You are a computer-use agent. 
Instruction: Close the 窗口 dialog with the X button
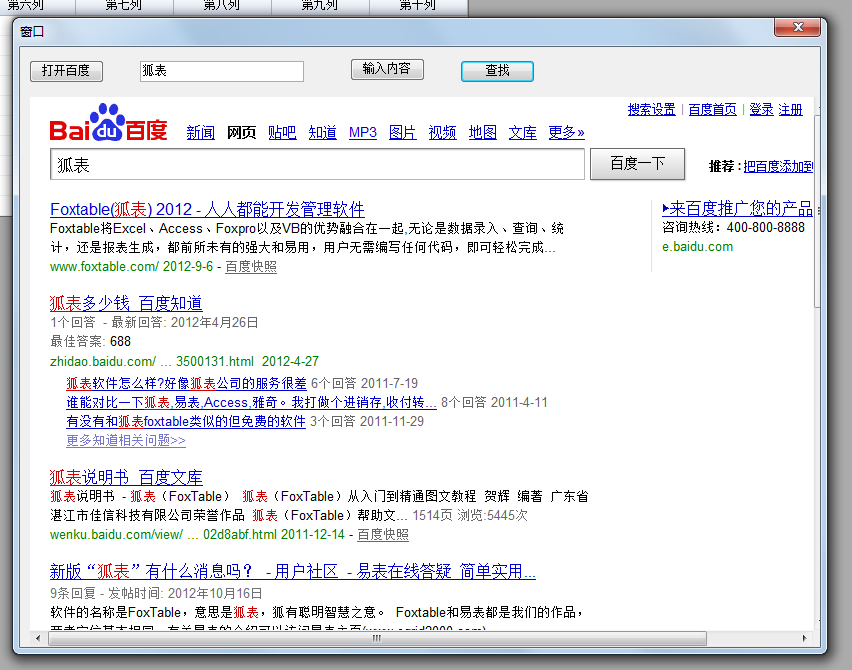(x=797, y=27)
